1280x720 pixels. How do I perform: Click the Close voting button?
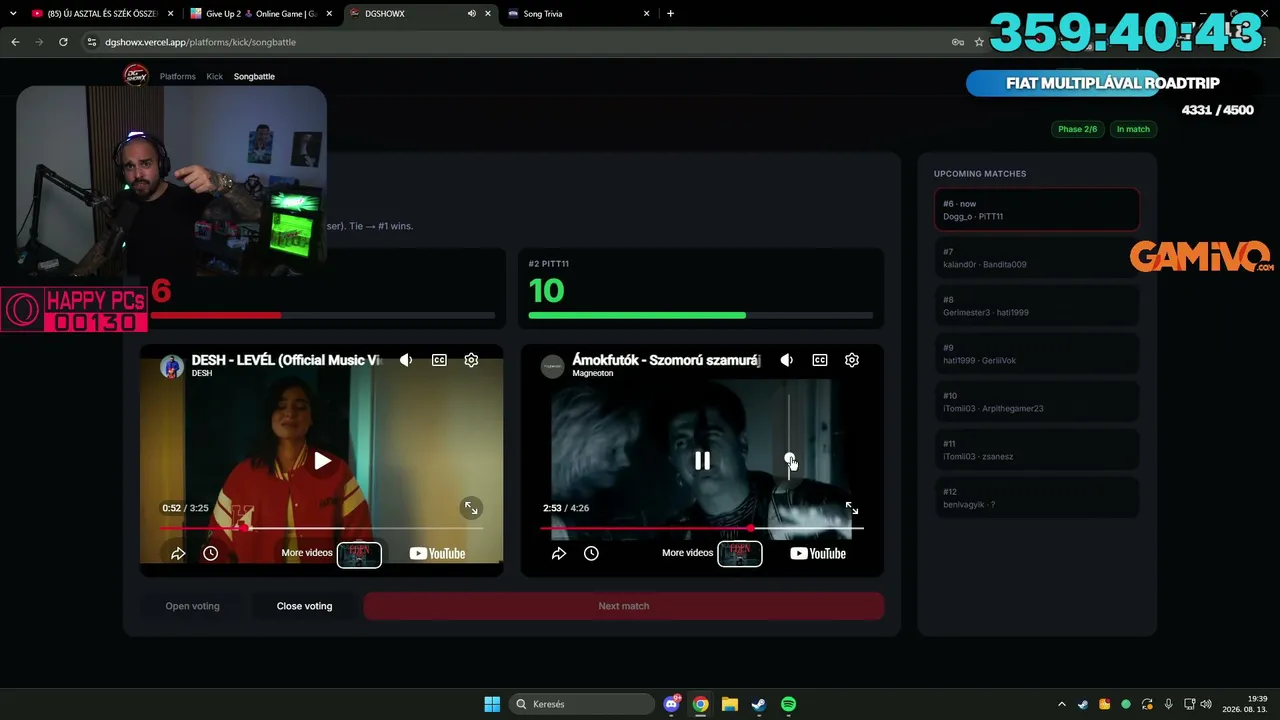point(304,606)
